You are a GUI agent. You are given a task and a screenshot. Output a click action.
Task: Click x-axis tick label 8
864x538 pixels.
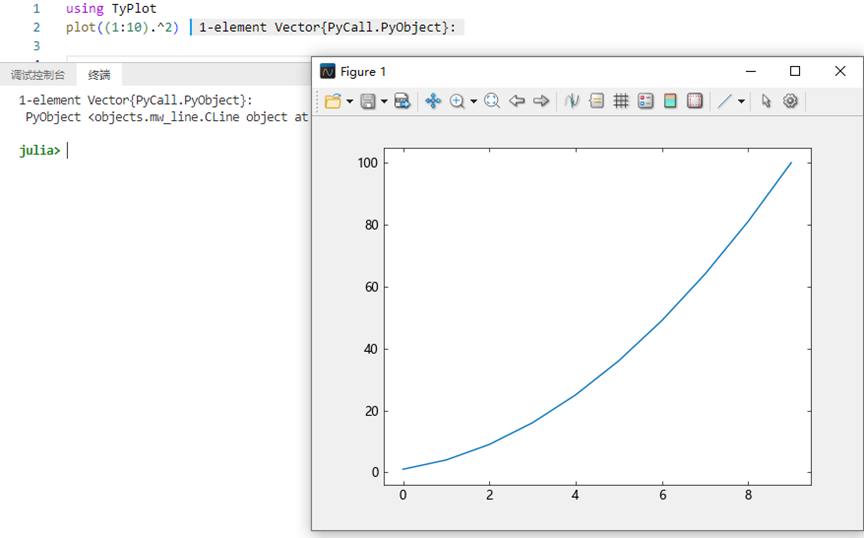pos(748,495)
